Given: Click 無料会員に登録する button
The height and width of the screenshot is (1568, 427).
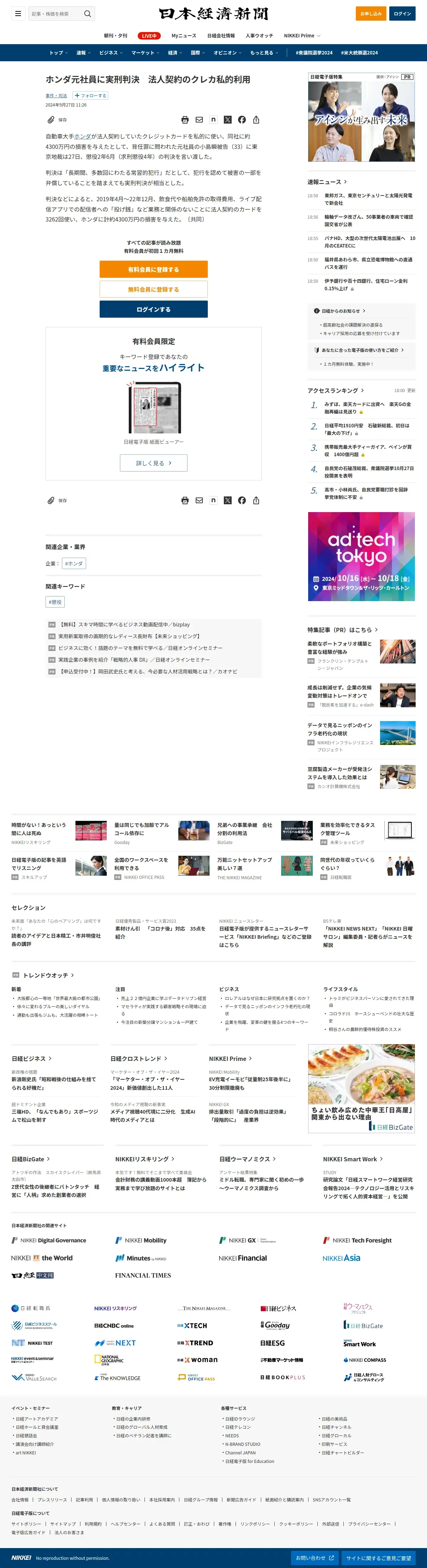Looking at the screenshot, I should click(154, 289).
